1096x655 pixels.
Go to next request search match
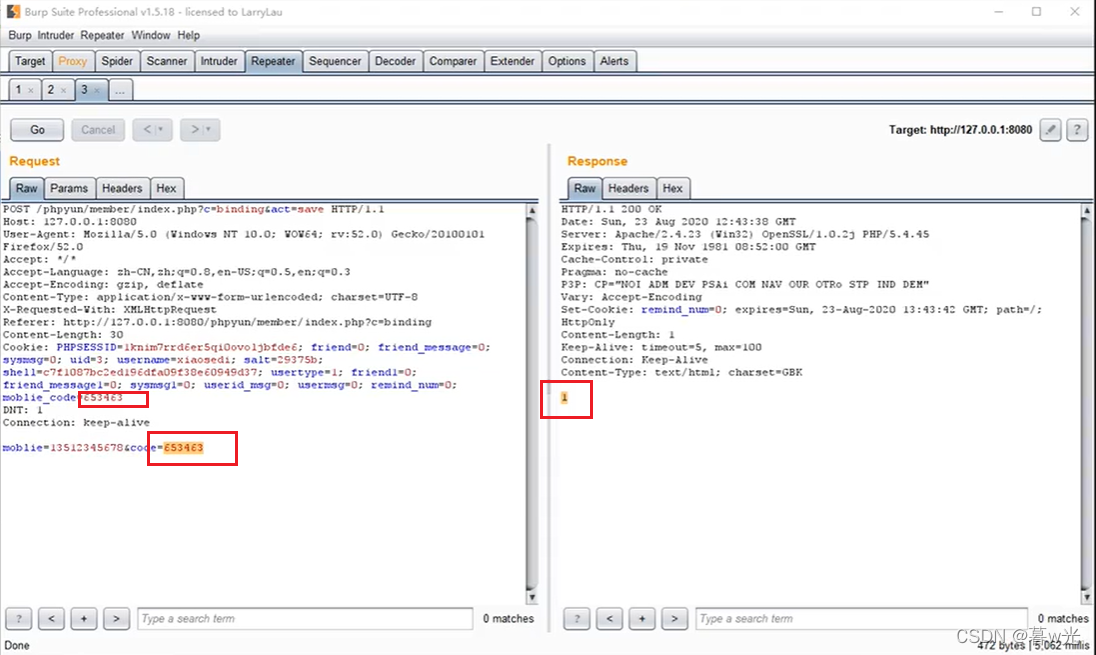click(116, 619)
